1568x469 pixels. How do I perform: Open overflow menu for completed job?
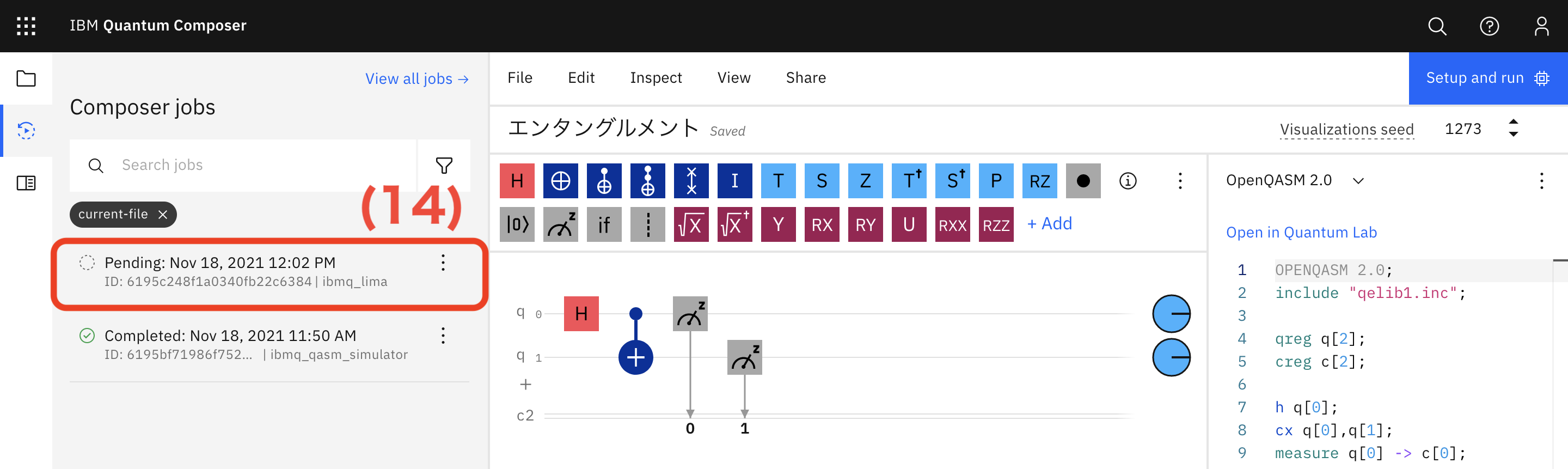[x=443, y=336]
